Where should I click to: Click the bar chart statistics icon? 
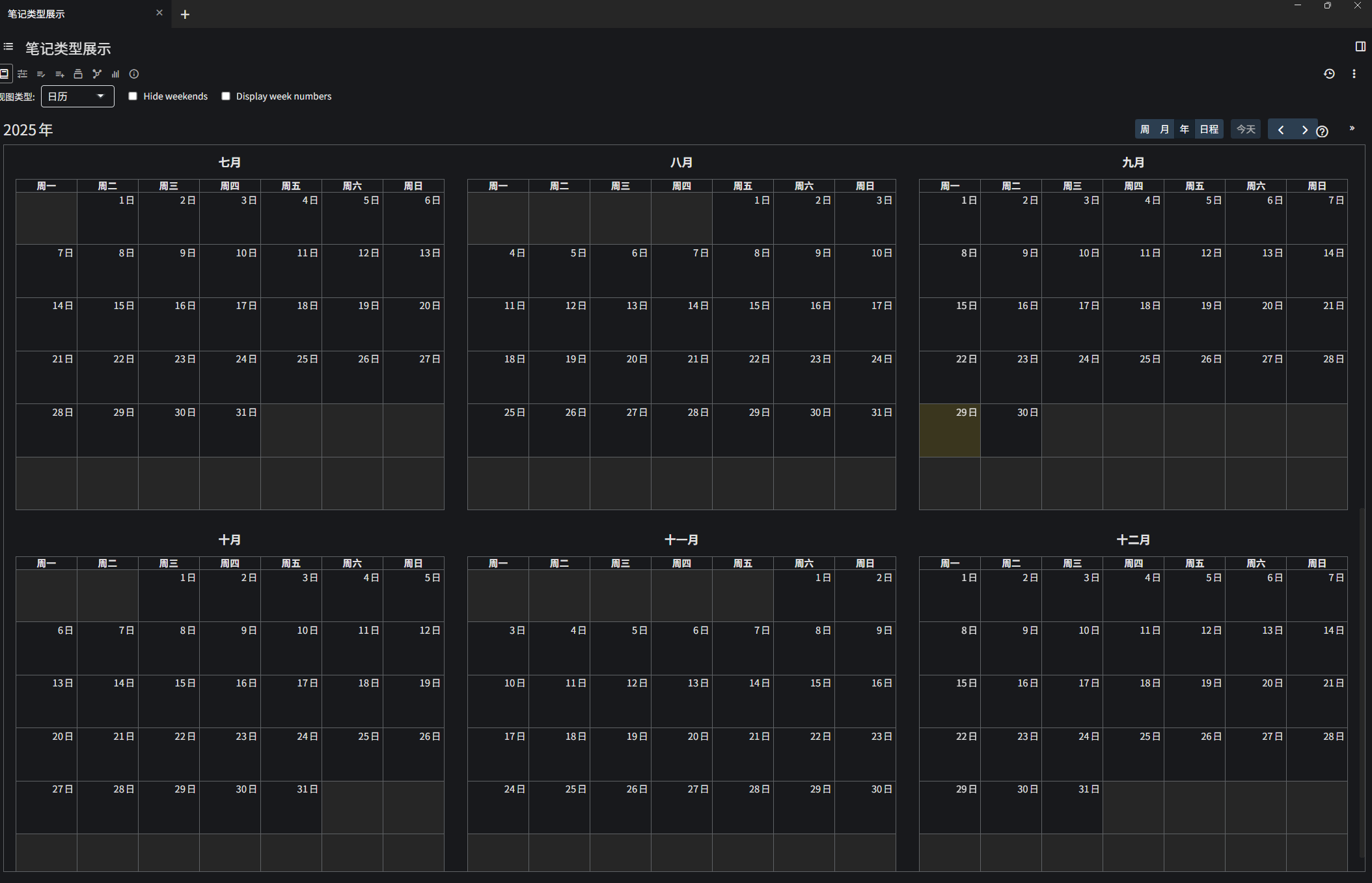[115, 74]
